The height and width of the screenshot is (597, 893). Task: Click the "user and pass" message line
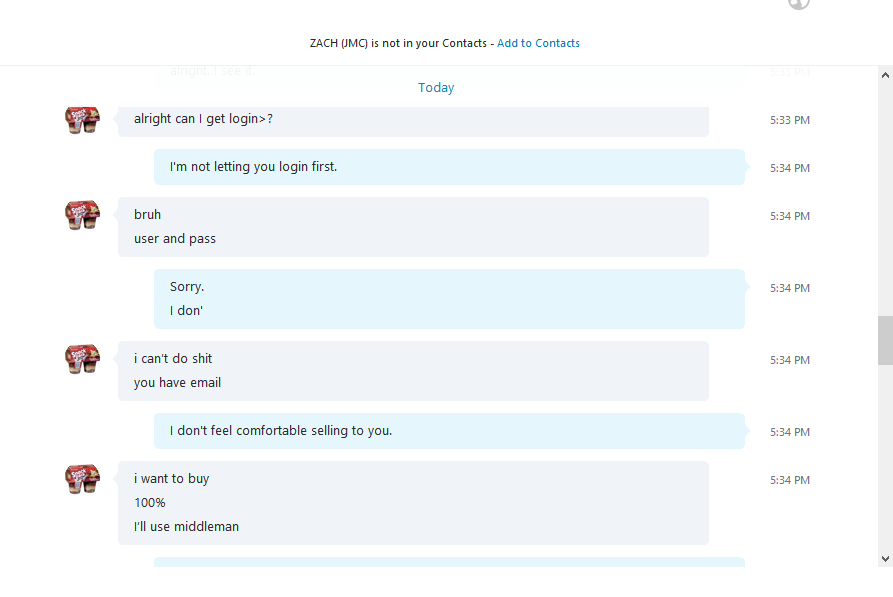175,239
